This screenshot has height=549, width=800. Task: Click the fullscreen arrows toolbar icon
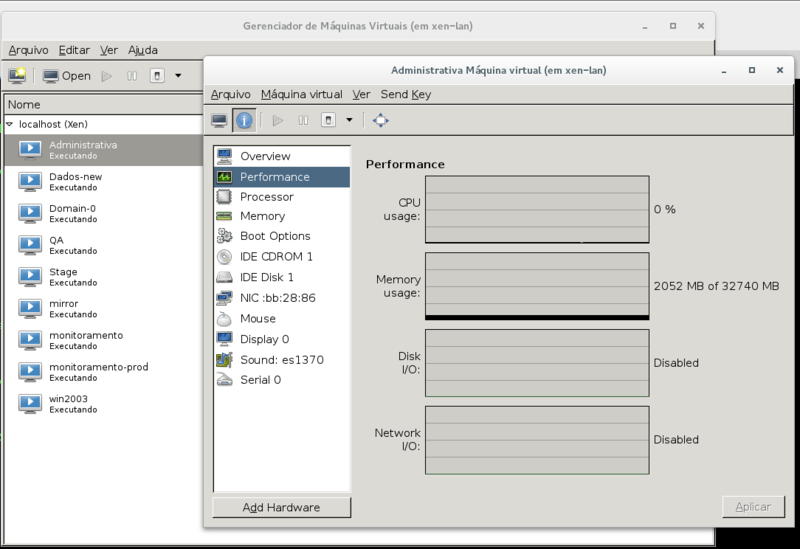pos(381,120)
